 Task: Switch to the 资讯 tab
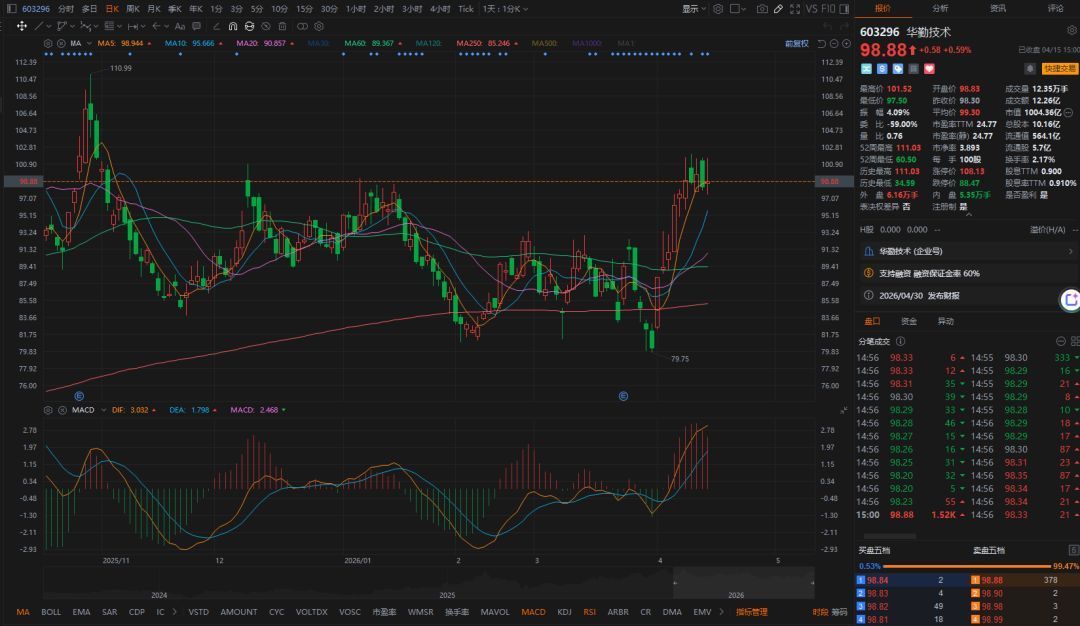pyautogui.click(x=997, y=8)
